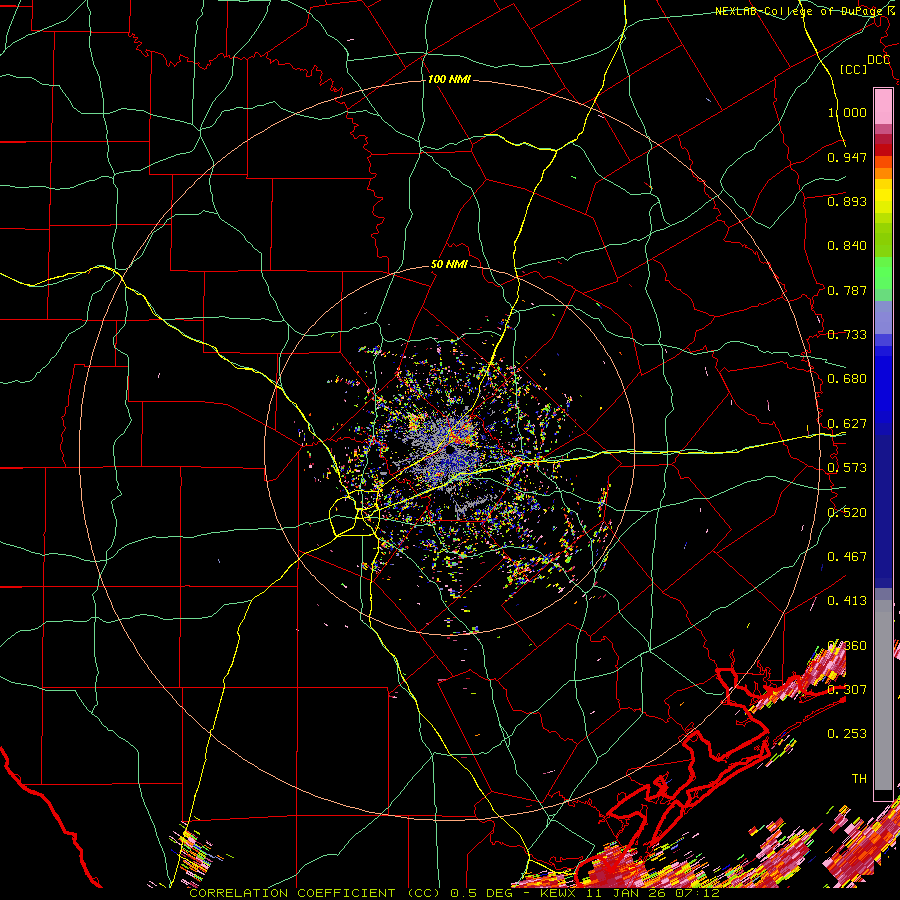
Task: Click the 0.467 value on color scale
Action: point(847,557)
